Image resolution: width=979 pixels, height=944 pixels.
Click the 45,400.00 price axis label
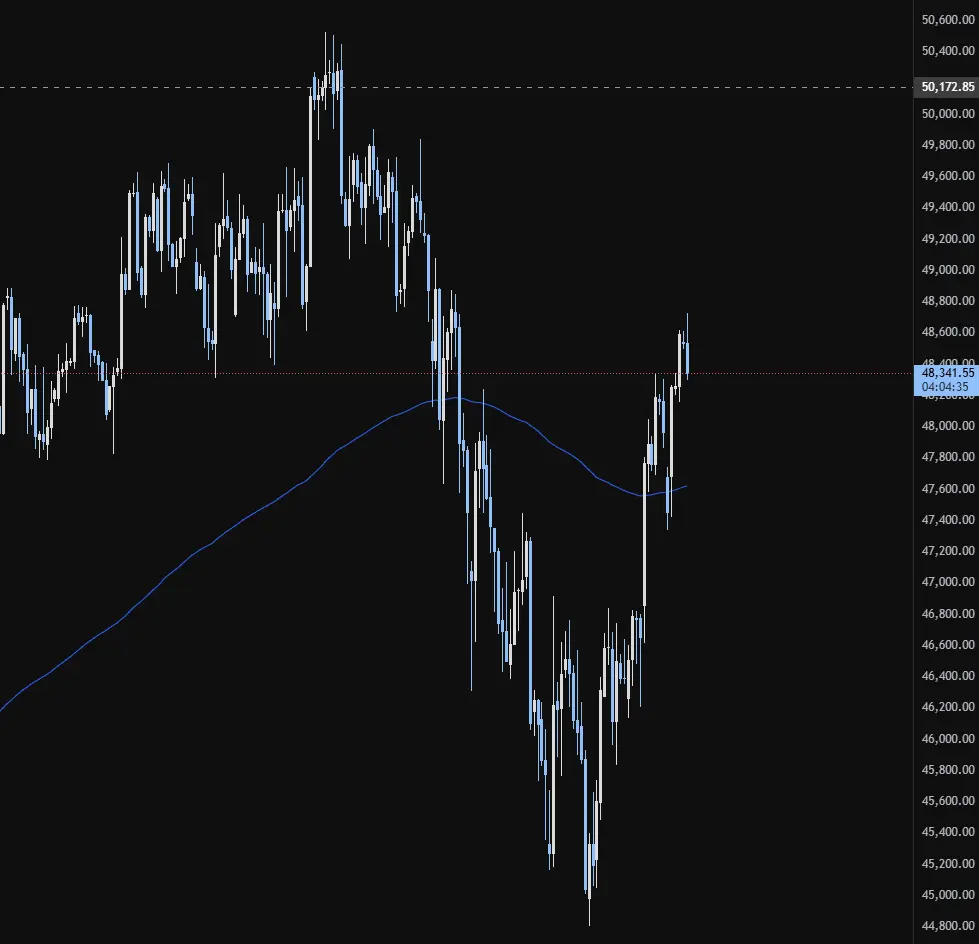point(947,832)
